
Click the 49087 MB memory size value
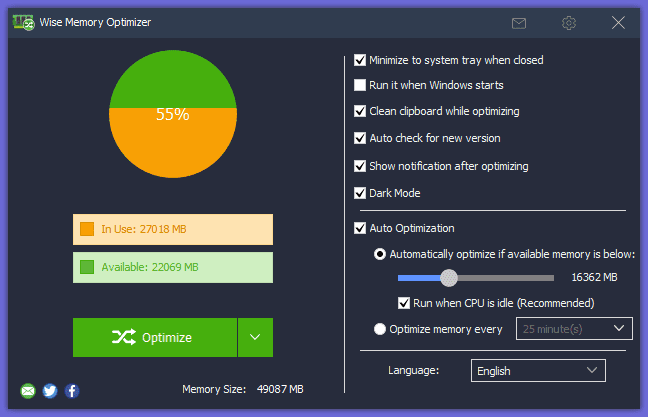click(280, 389)
